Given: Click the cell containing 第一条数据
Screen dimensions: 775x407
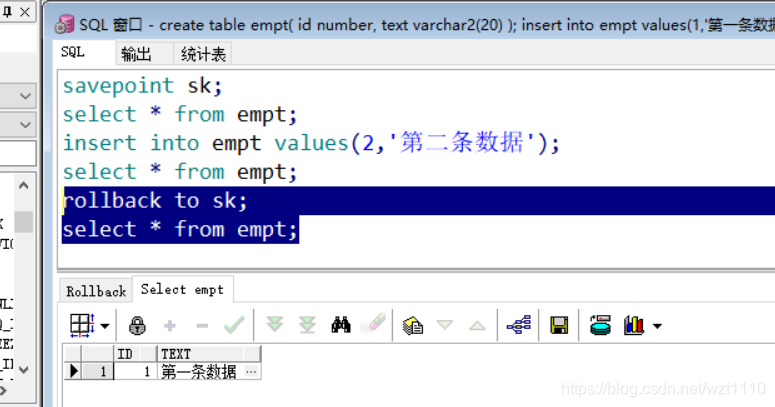Looking at the screenshot, I should click(199, 371).
